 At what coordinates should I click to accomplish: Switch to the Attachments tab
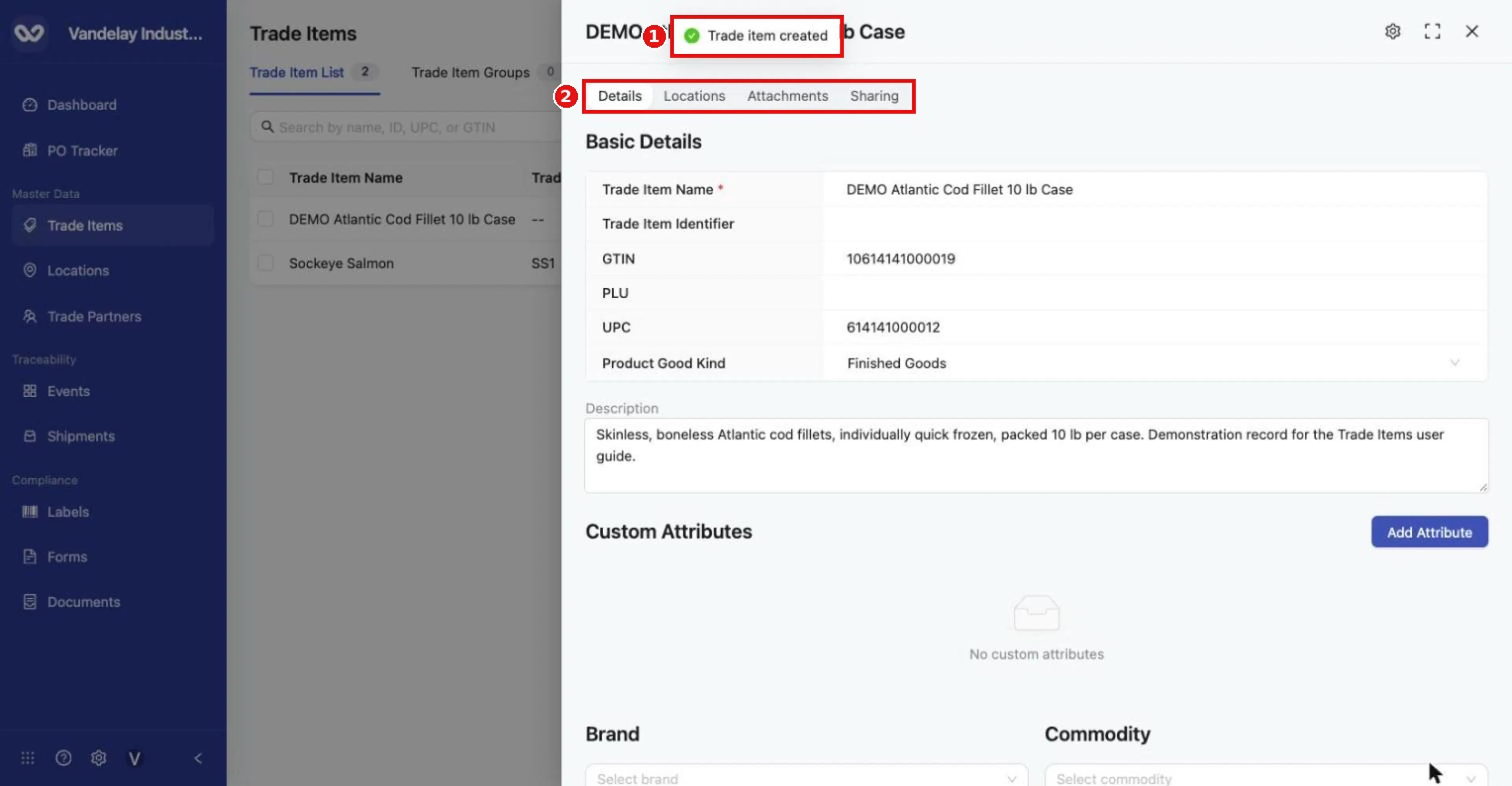click(x=787, y=96)
